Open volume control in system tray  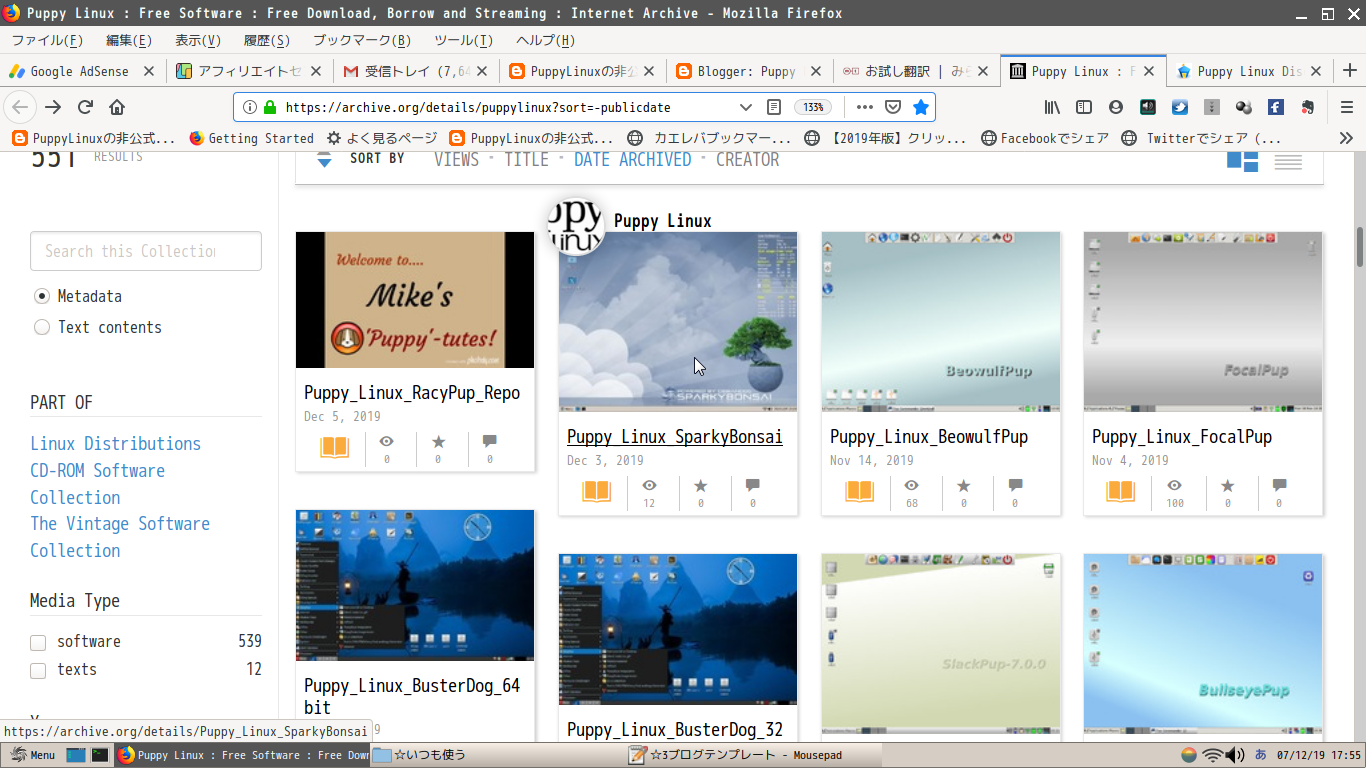click(x=1235, y=755)
